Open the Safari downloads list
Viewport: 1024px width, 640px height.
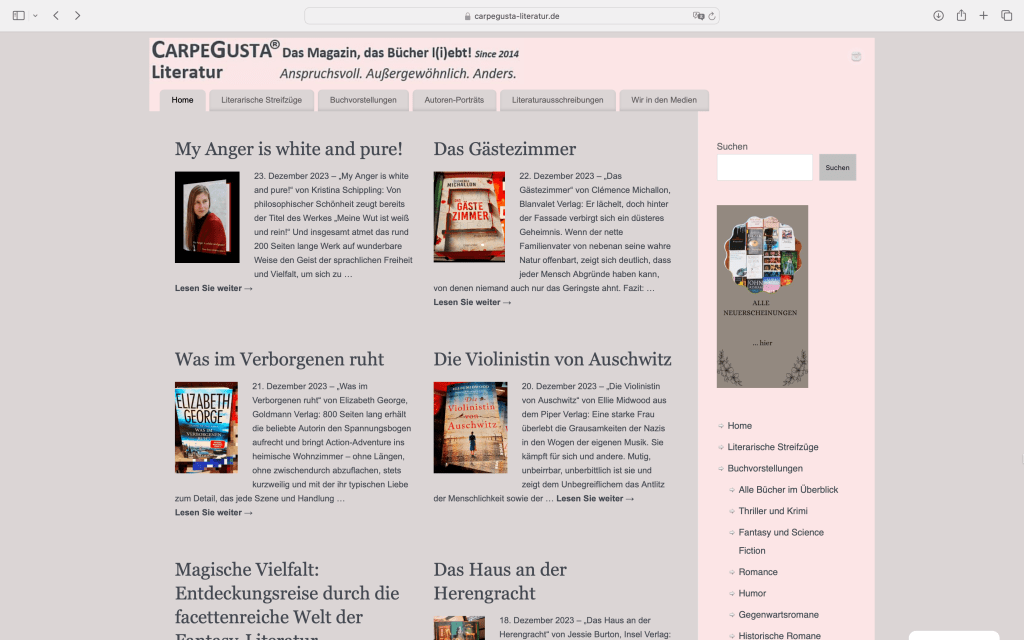[x=938, y=15]
